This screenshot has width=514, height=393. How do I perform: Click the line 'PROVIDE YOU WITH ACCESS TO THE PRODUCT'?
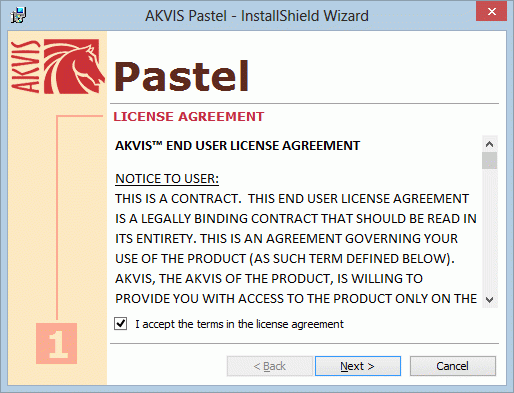[296, 299]
